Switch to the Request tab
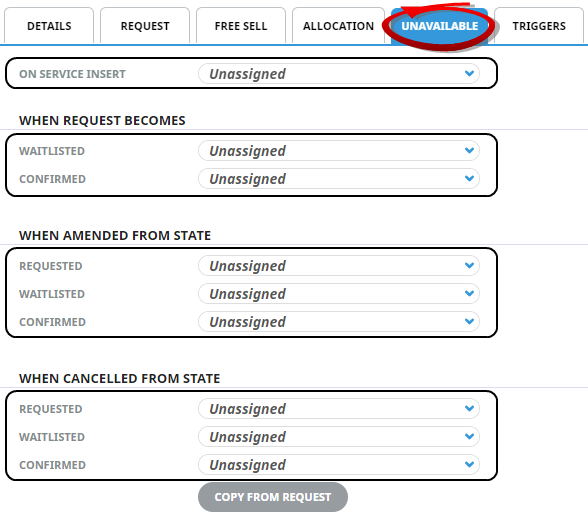Screen dimensions: 588x519 pos(145,26)
